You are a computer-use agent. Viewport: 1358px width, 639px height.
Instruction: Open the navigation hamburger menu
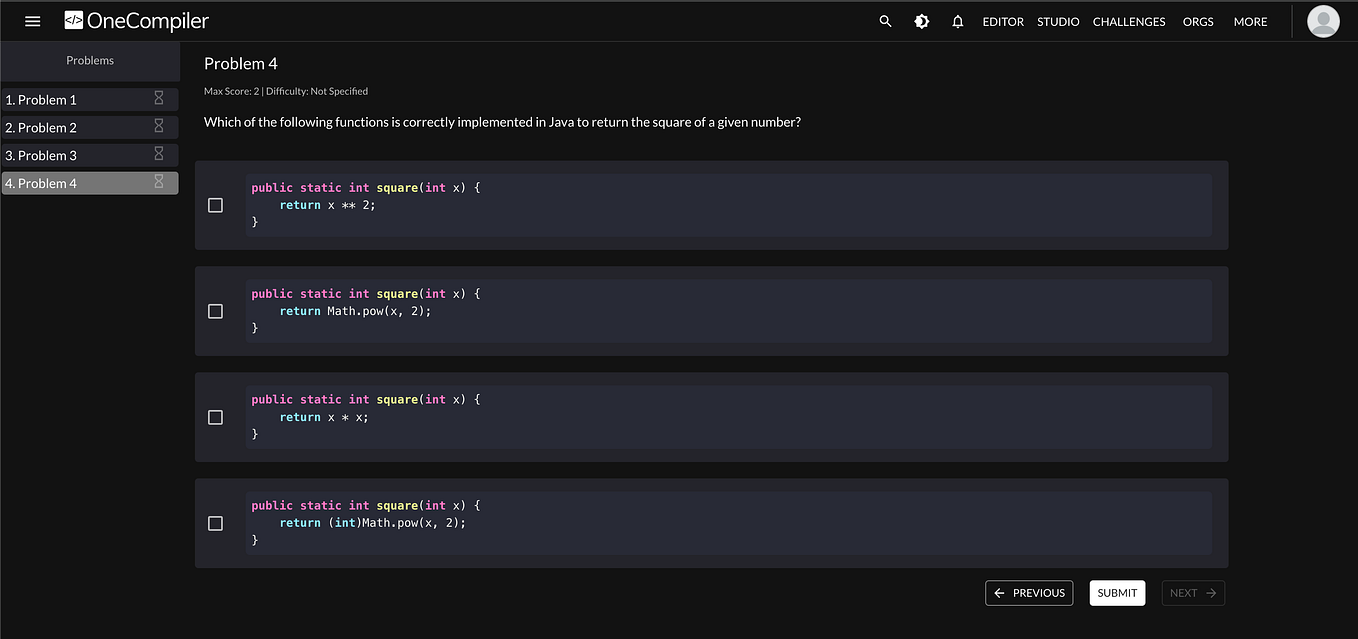[32, 21]
